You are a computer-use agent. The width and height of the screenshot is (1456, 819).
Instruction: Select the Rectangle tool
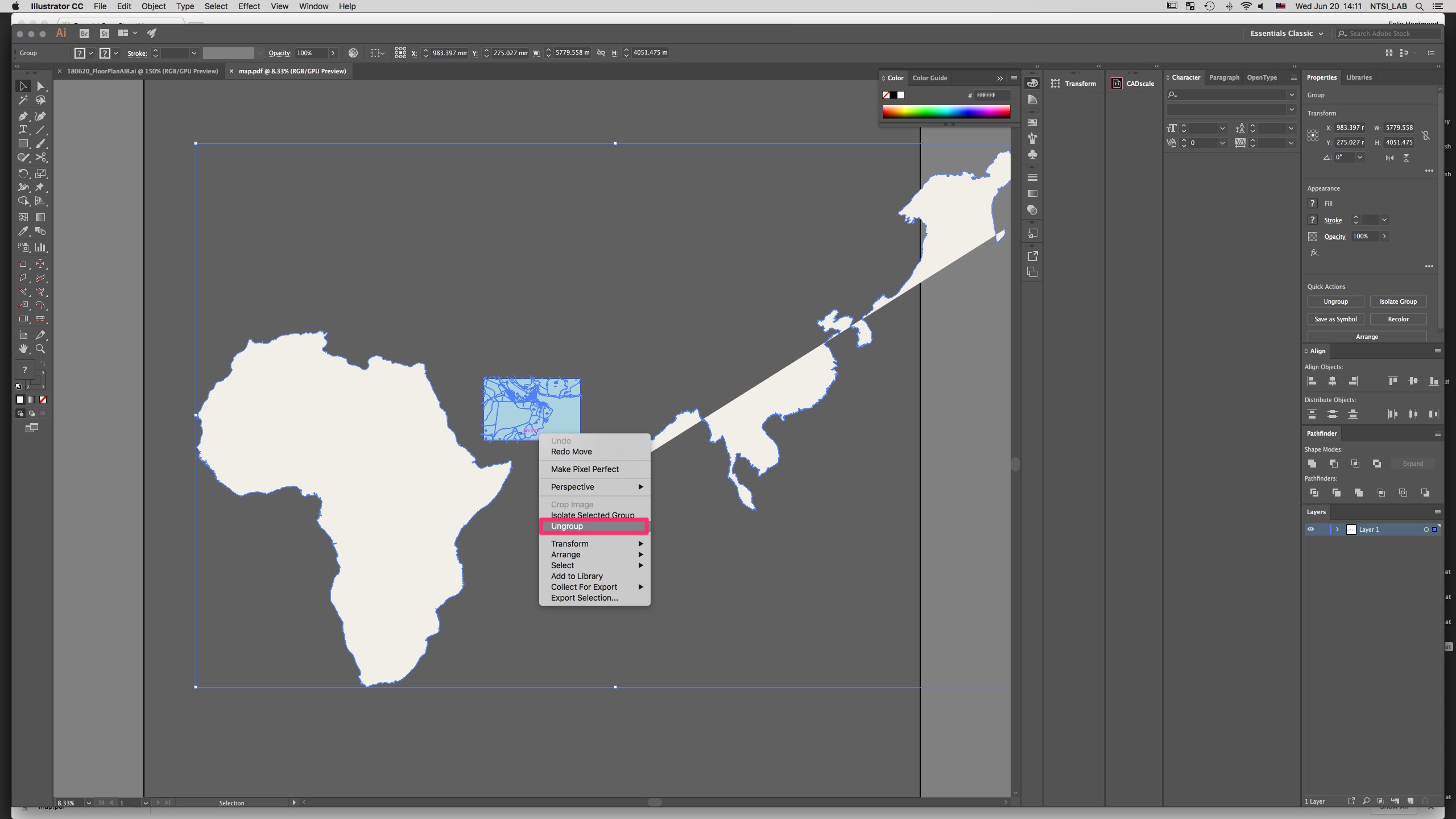23,144
